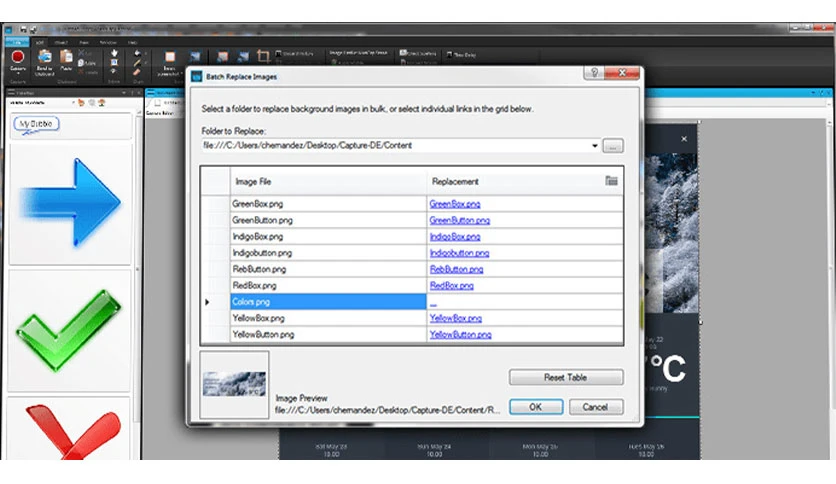Open the Folder to Replace dropdown
Screen dimensions: 836x484
pos(594,146)
